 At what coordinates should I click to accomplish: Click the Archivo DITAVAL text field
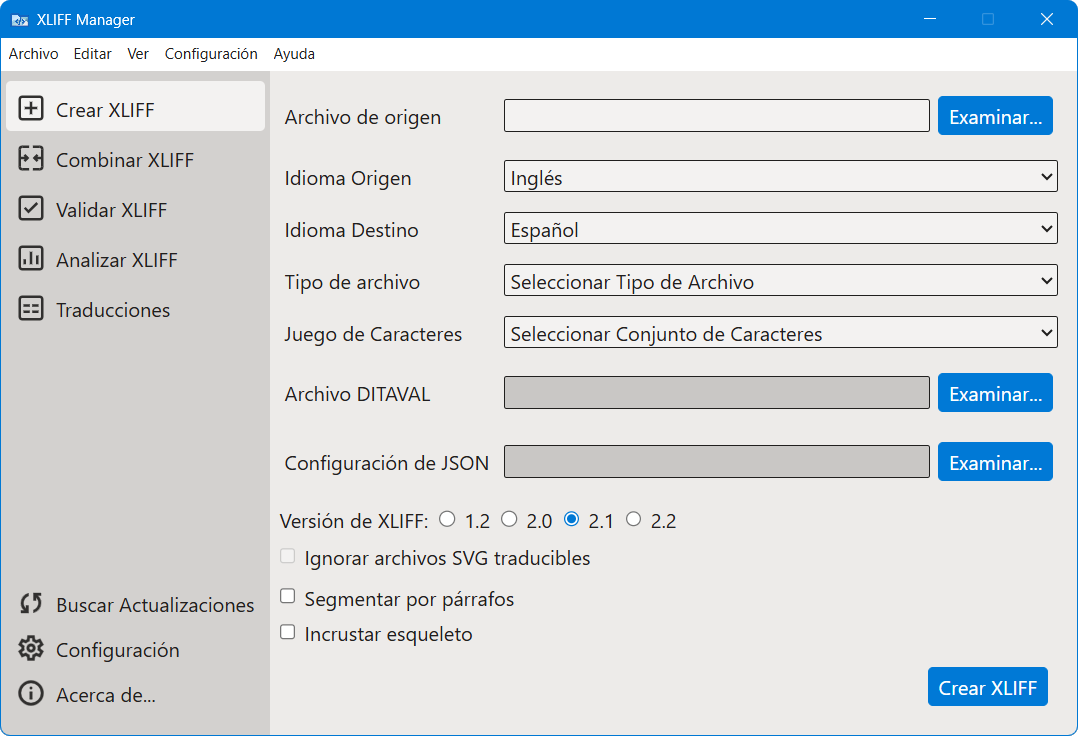point(716,393)
